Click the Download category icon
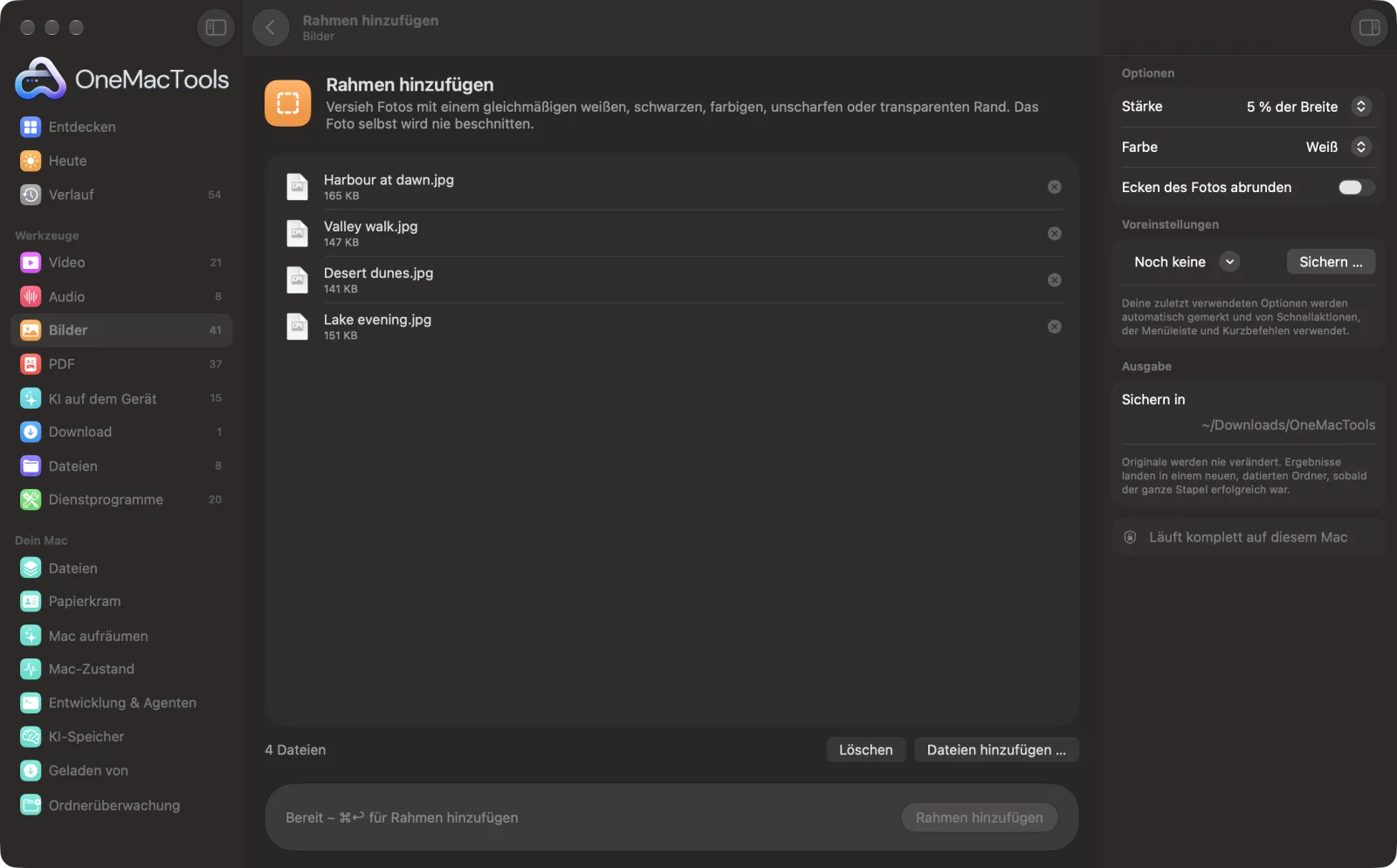1397x868 pixels. (31, 432)
